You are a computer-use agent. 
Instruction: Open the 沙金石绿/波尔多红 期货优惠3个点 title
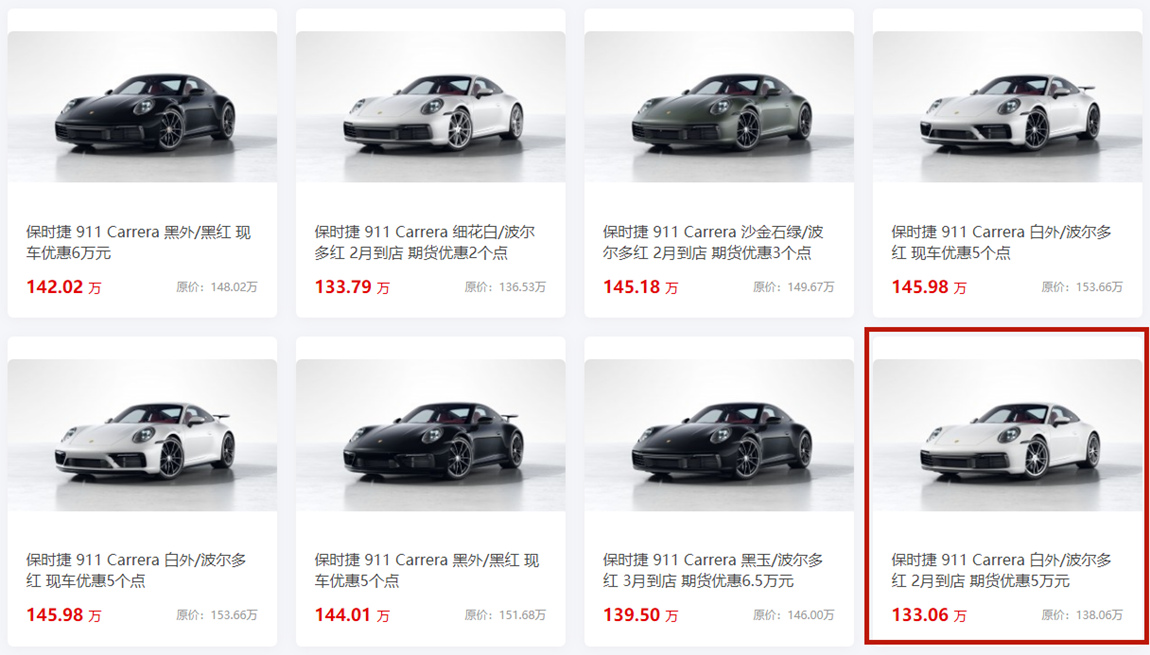(x=713, y=243)
